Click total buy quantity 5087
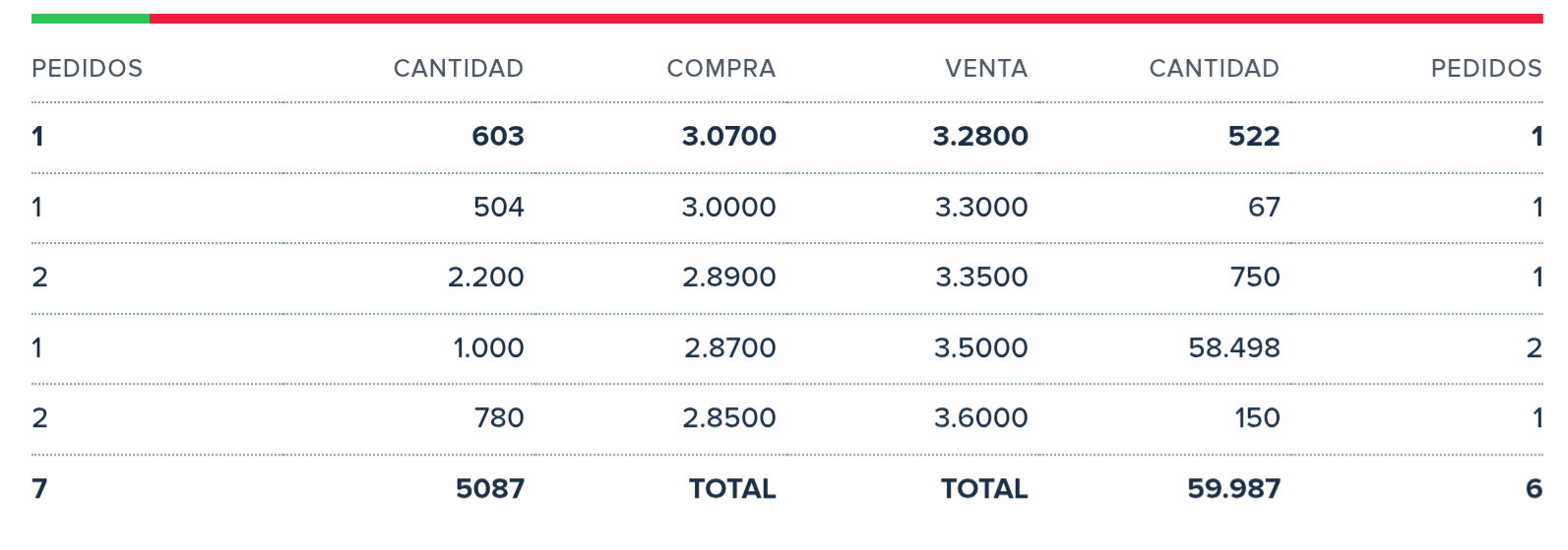 489,489
